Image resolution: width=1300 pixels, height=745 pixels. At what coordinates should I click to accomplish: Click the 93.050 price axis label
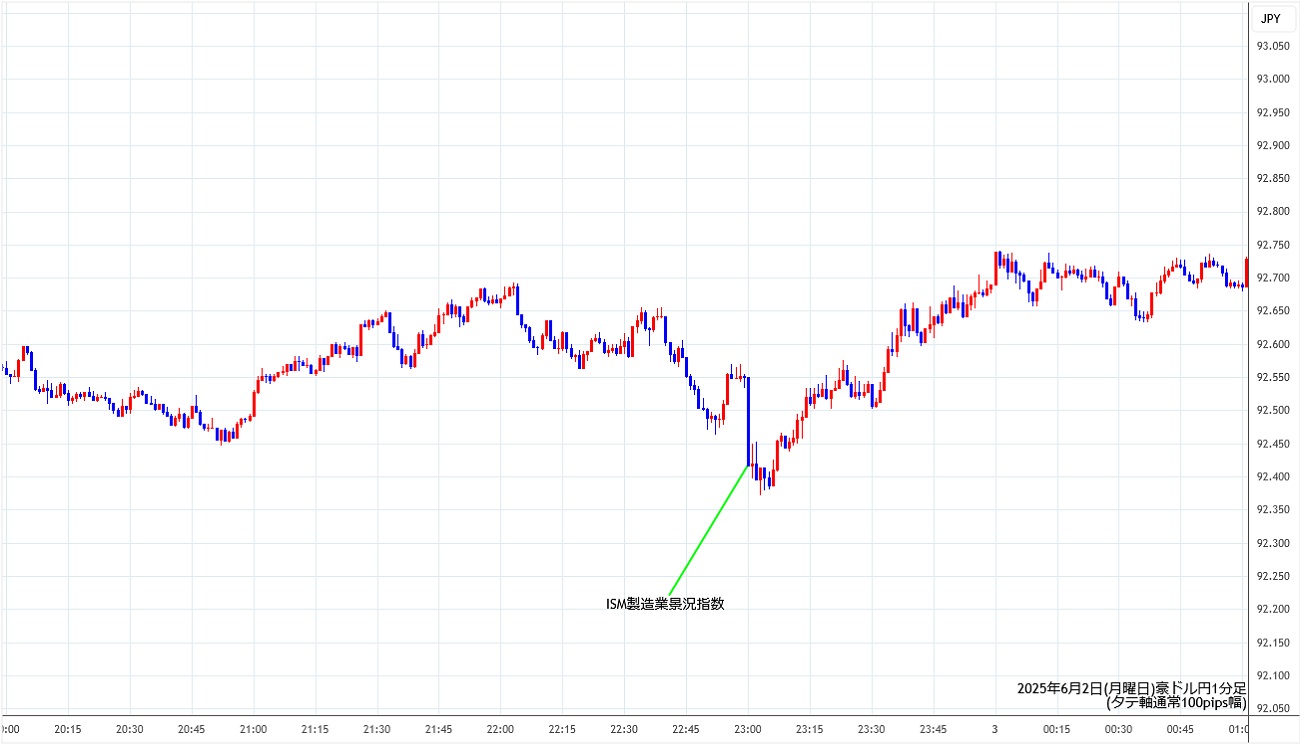(x=1274, y=46)
